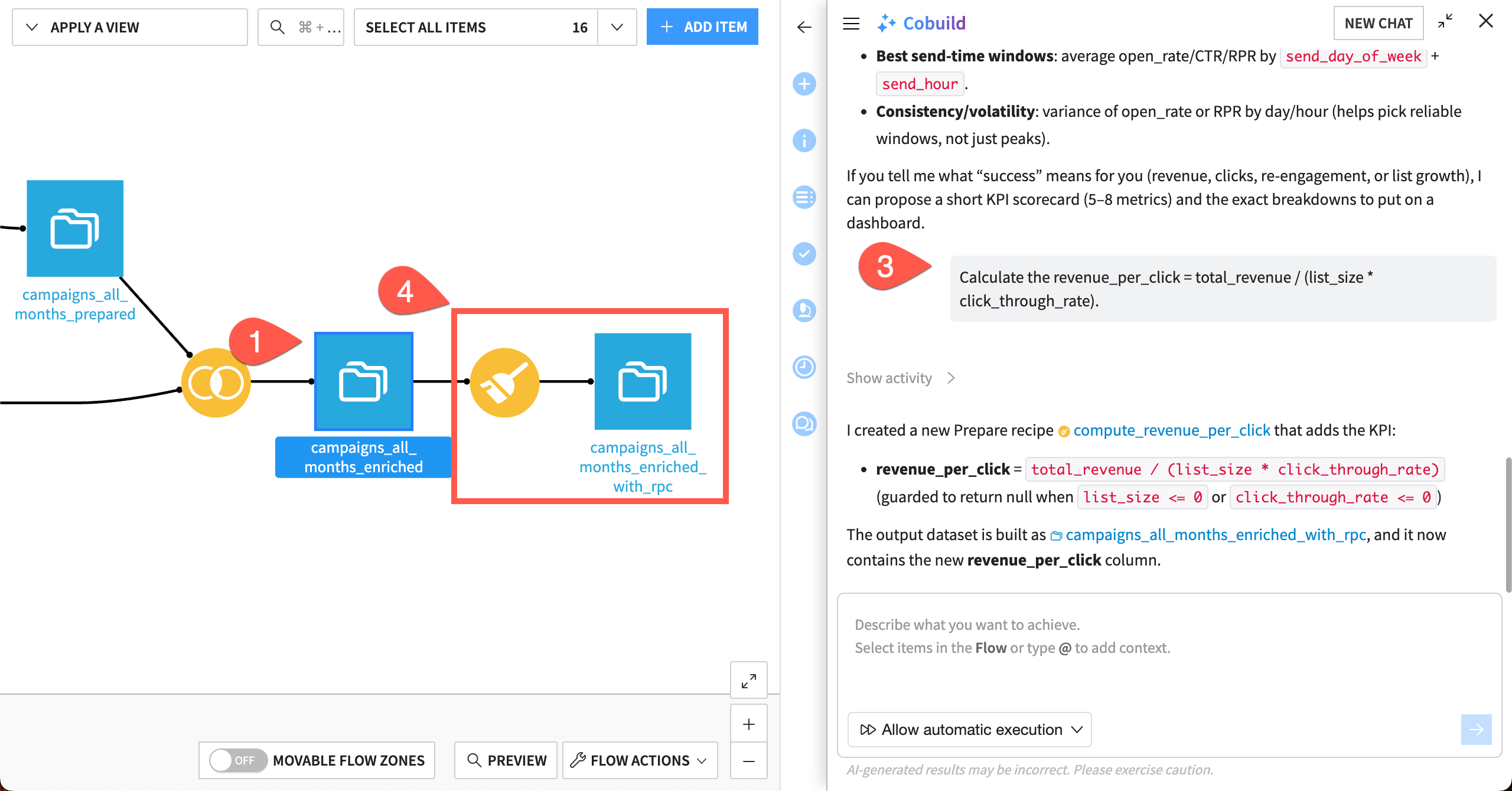Open the discussions chat sidebar icon

click(804, 424)
